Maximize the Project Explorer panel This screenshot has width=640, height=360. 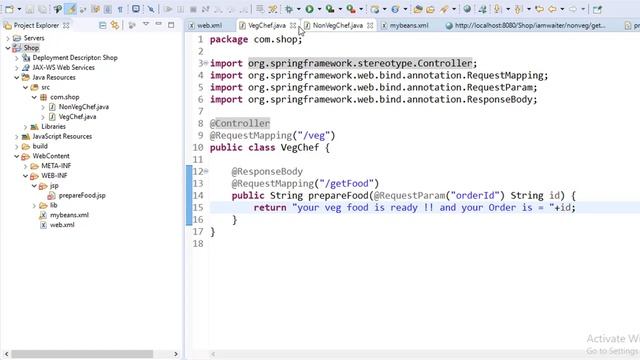[x=171, y=25]
